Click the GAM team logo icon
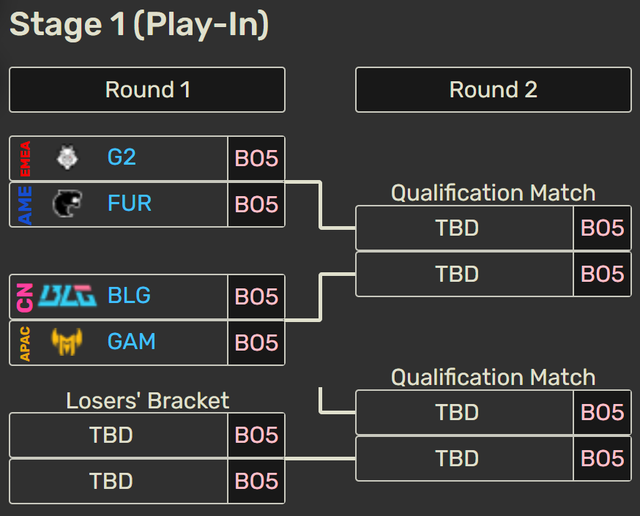 (x=68, y=342)
